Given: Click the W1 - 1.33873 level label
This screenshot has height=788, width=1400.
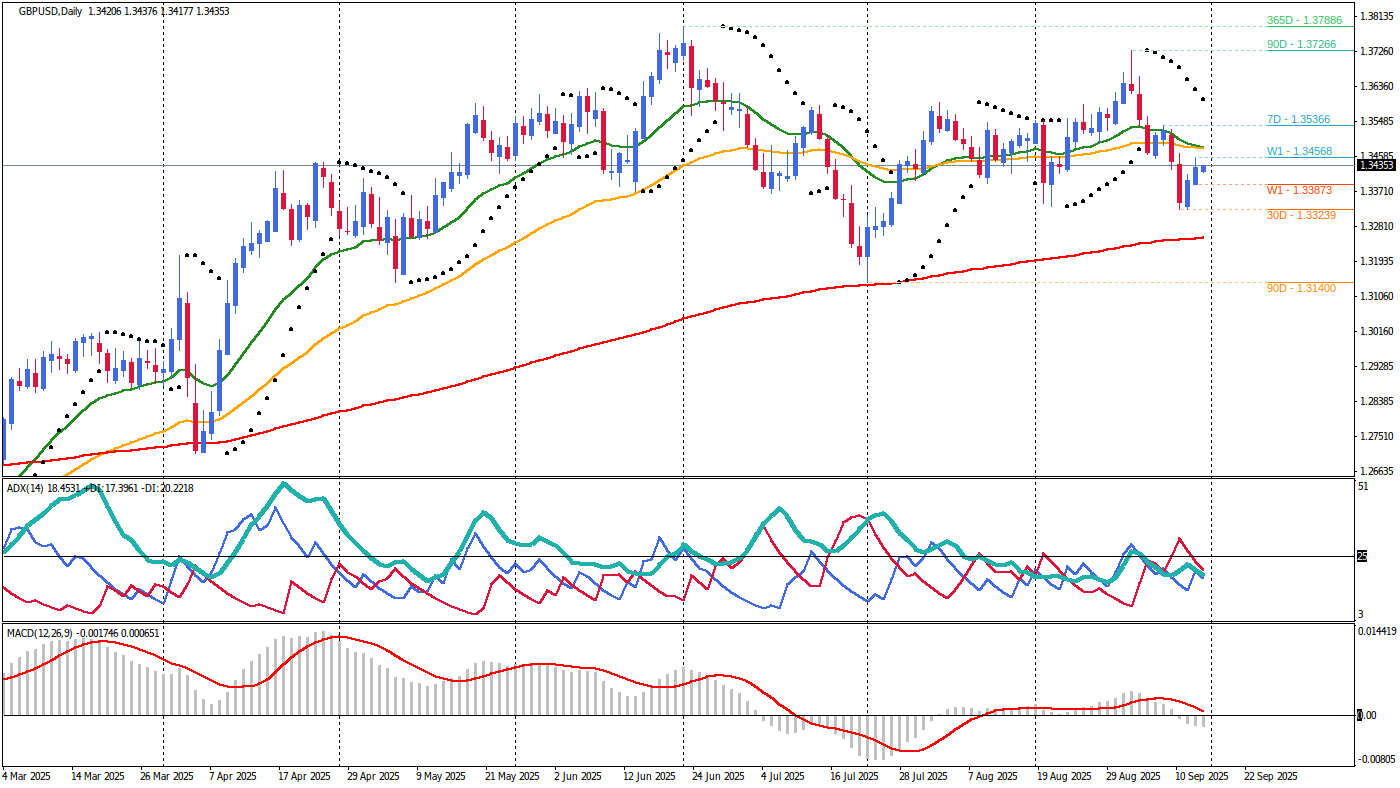Looking at the screenshot, I should click(1299, 190).
